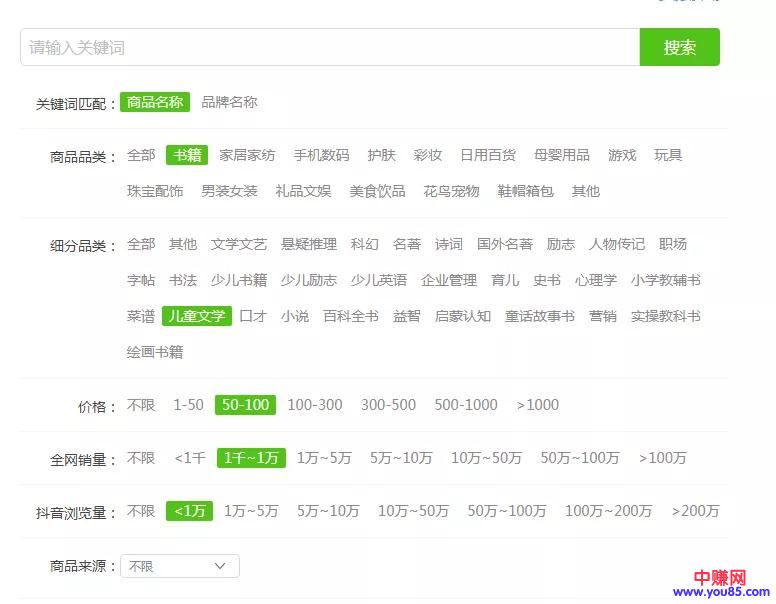Select price filter >1000
The width and height of the screenshot is (776, 604).
(x=537, y=405)
